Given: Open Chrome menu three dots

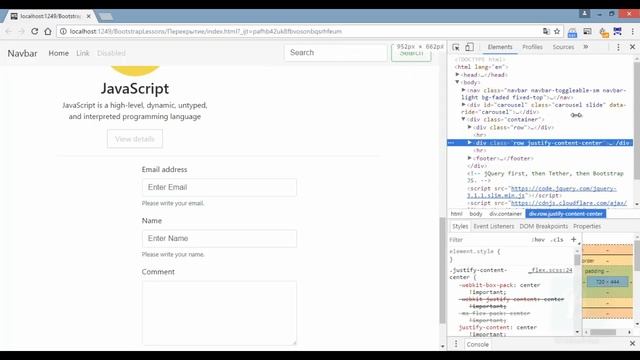Looking at the screenshot, I should tap(633, 31).
